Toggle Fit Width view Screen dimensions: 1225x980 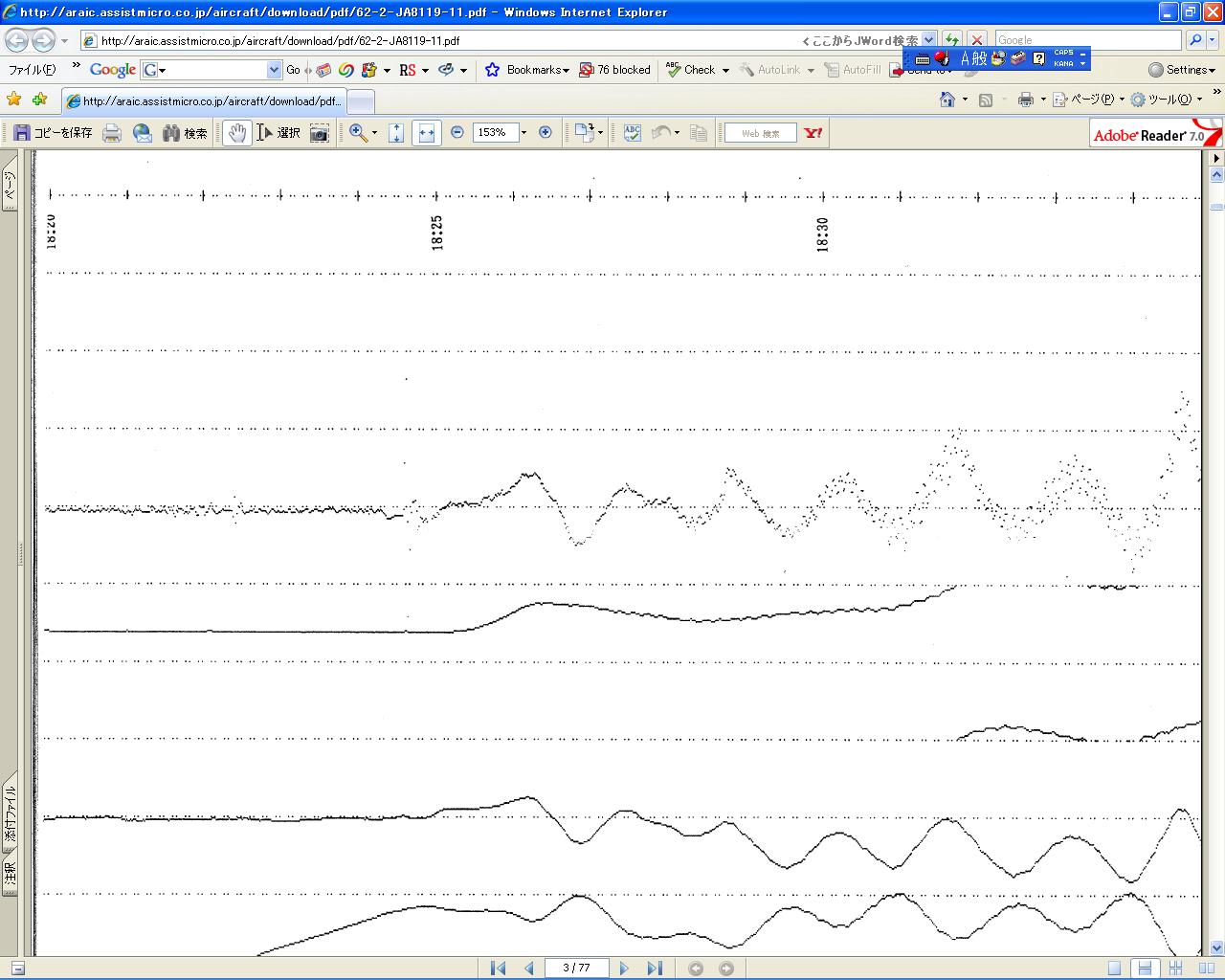(x=427, y=133)
